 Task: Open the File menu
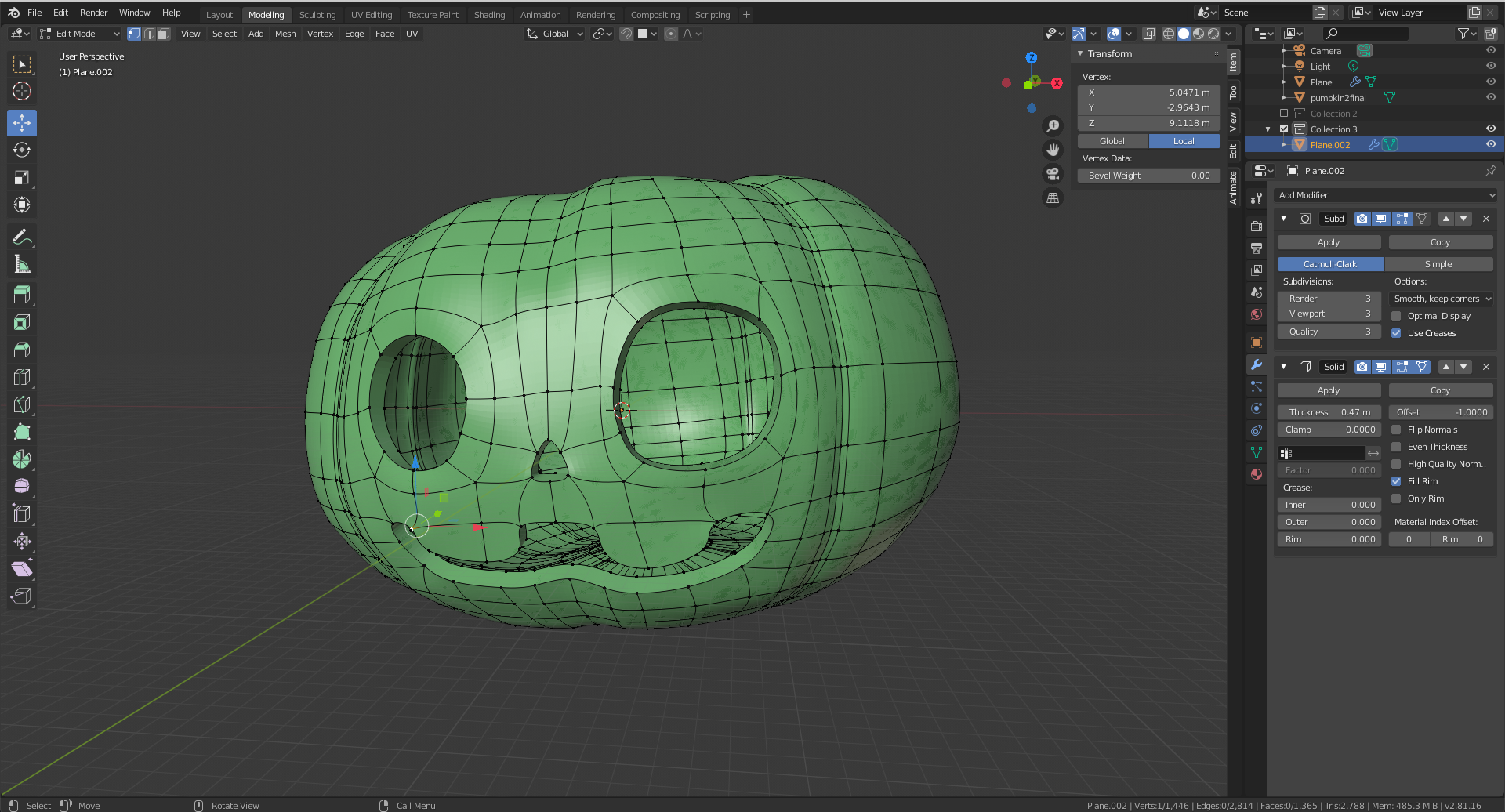34,13
